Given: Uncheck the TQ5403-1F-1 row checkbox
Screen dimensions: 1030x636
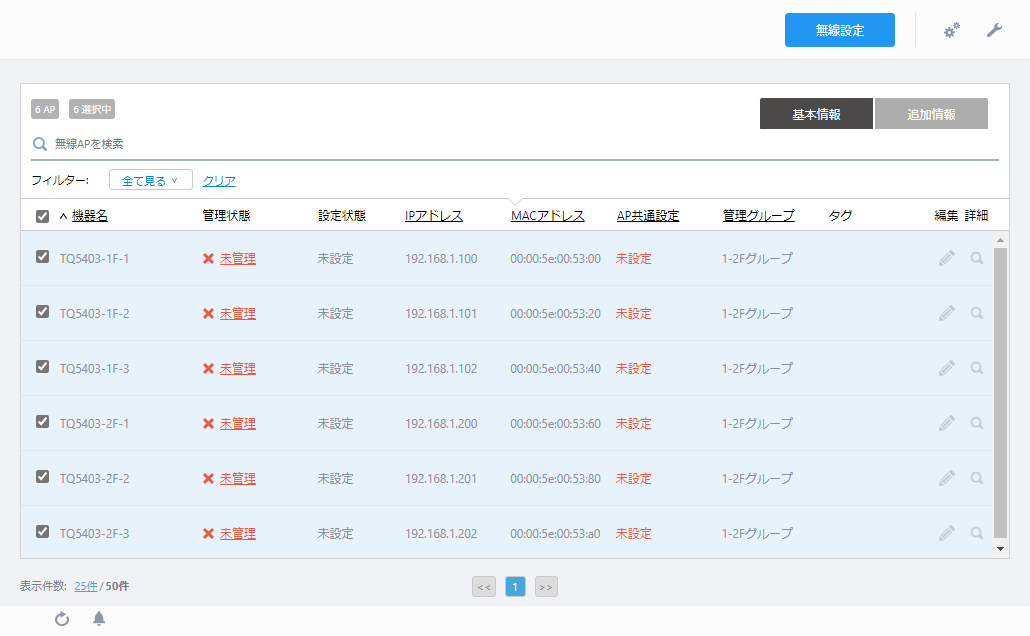Looking at the screenshot, I should (42, 257).
